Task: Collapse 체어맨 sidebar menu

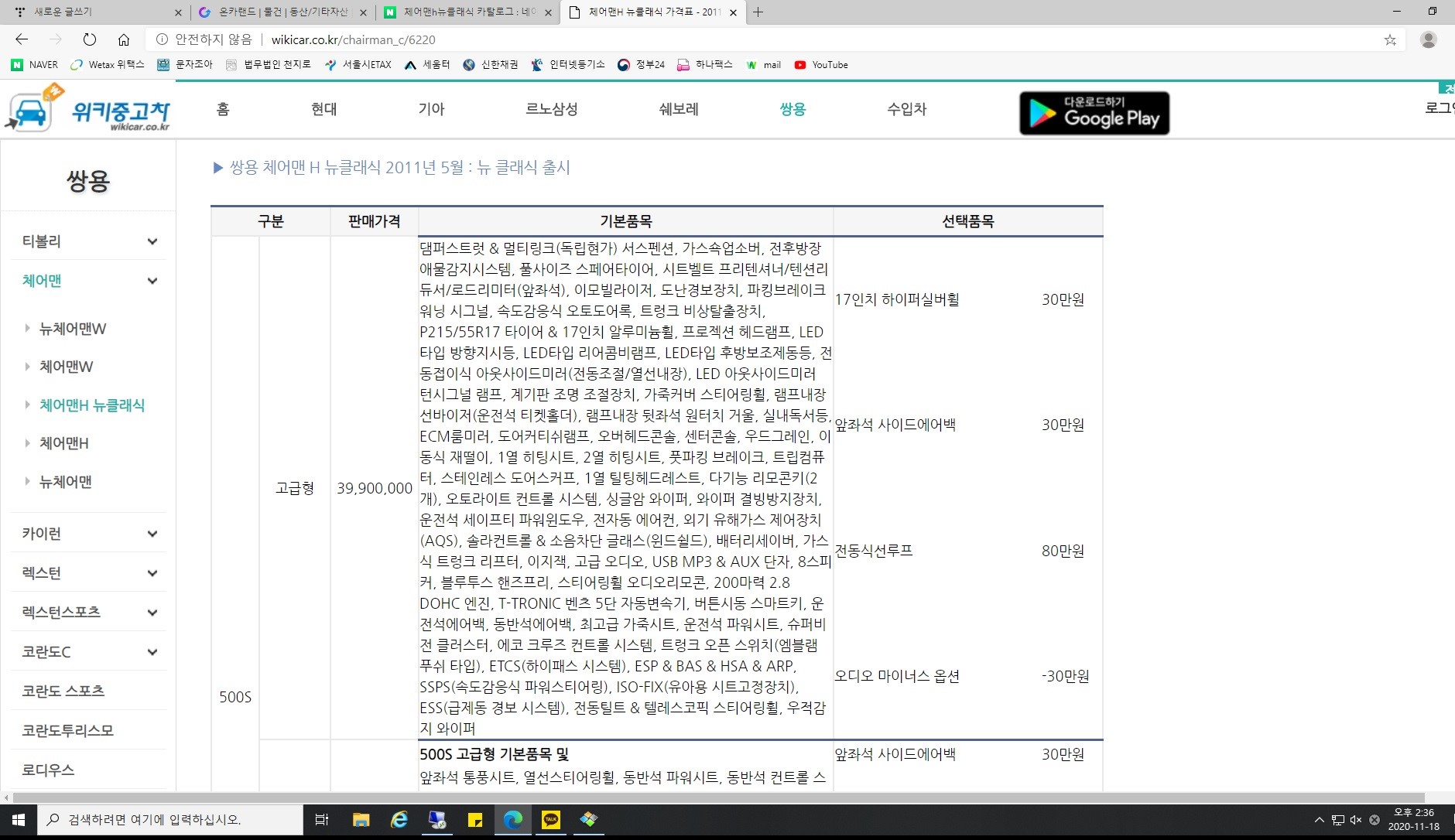Action: coord(89,281)
